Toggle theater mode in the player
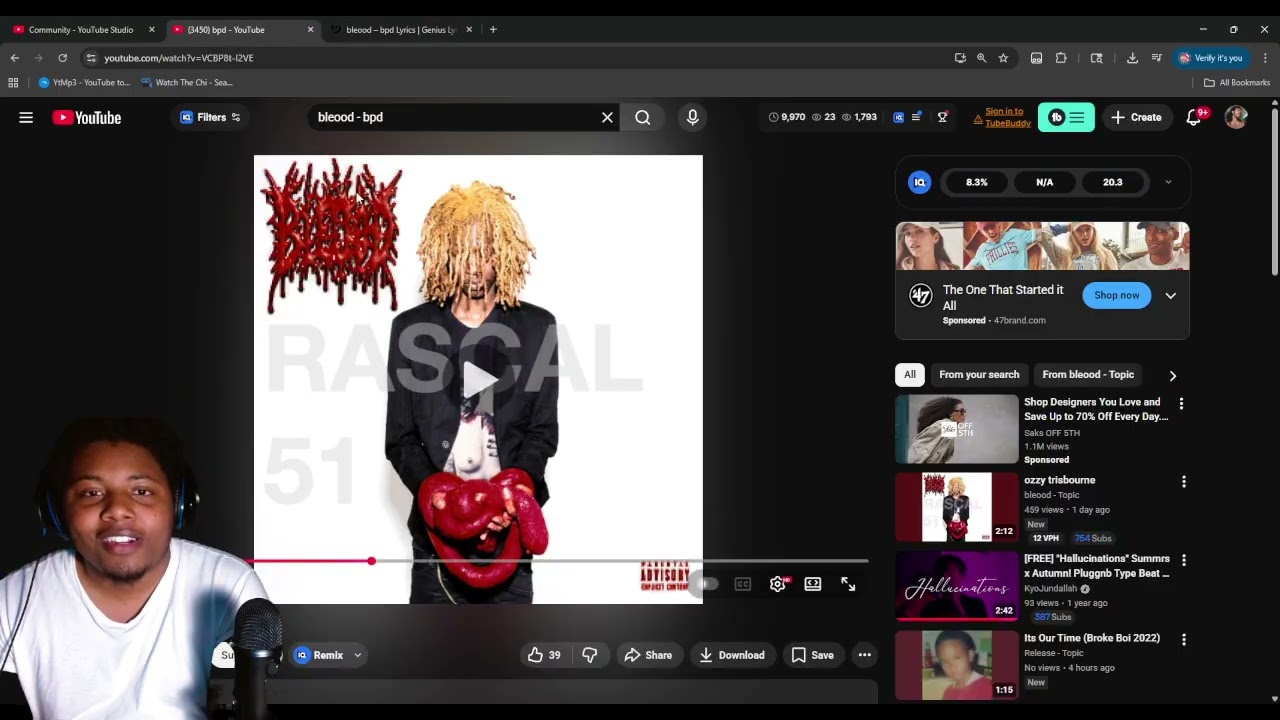This screenshot has height=720, width=1280. pos(813,584)
